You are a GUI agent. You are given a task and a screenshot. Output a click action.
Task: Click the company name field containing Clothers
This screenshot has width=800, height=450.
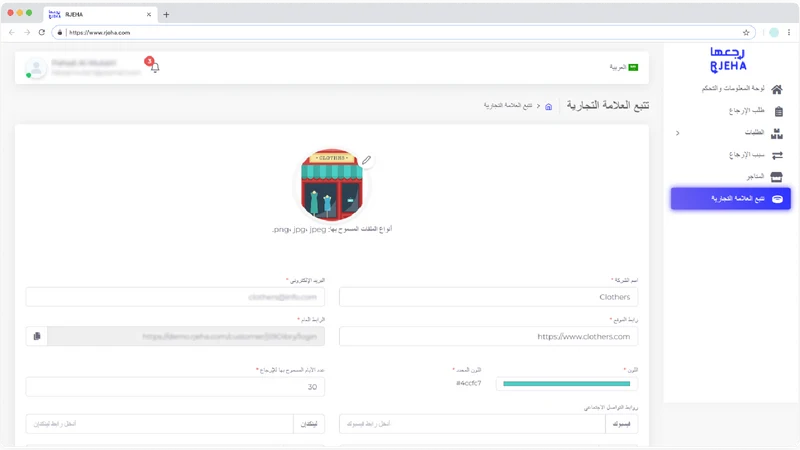click(x=488, y=297)
